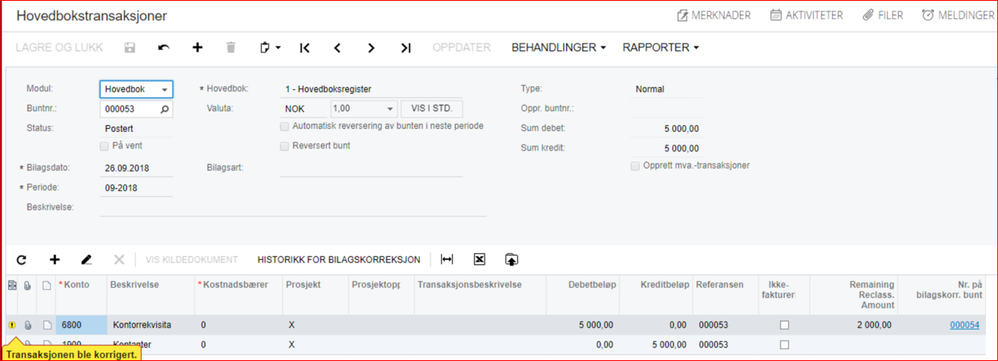Click LAGRE OG LUKK button
Image resolution: width=998 pixels, height=361 pixels.
pos(59,48)
